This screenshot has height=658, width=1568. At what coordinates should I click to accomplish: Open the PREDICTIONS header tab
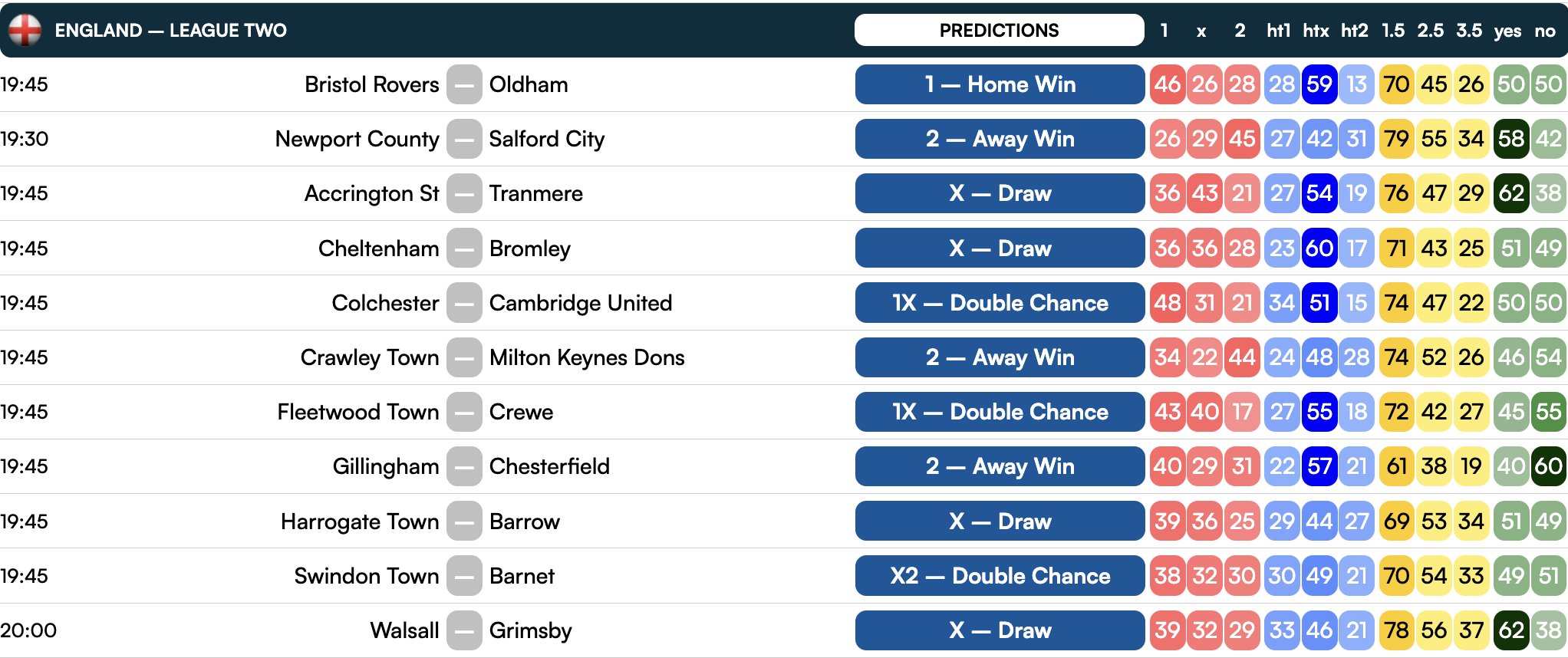coord(999,30)
